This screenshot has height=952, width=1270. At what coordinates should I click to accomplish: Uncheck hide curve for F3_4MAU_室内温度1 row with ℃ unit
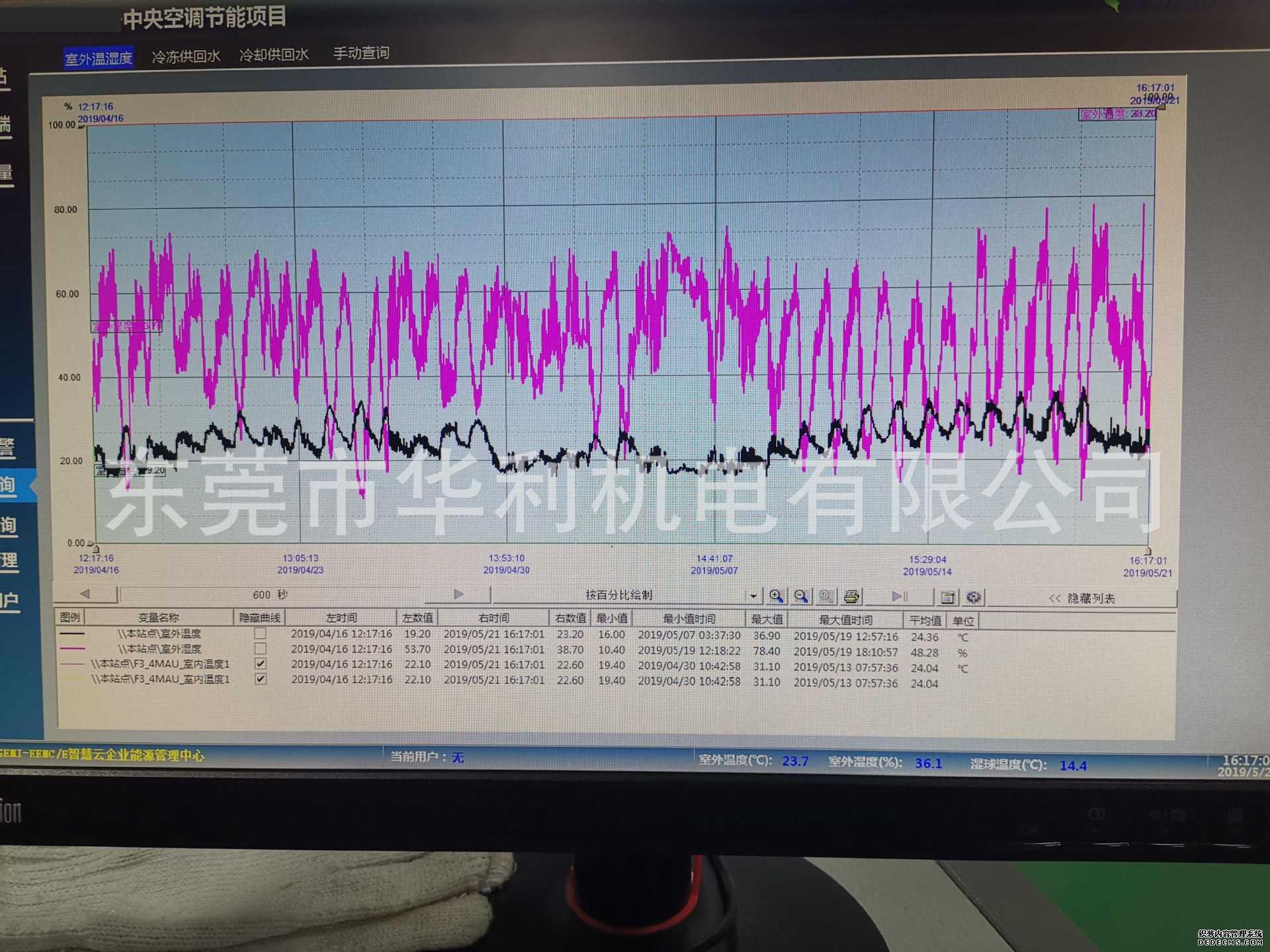pyautogui.click(x=261, y=664)
